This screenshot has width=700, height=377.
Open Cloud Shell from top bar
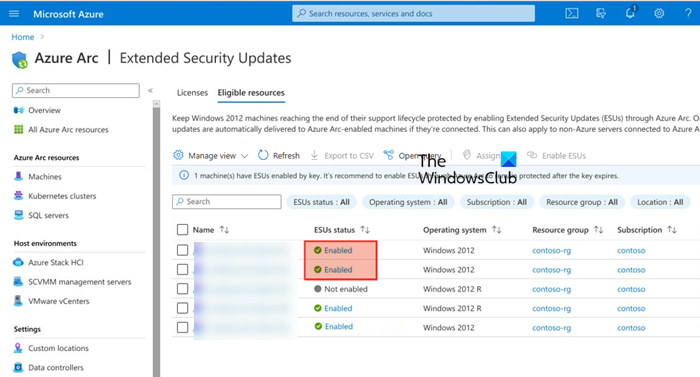click(x=571, y=13)
